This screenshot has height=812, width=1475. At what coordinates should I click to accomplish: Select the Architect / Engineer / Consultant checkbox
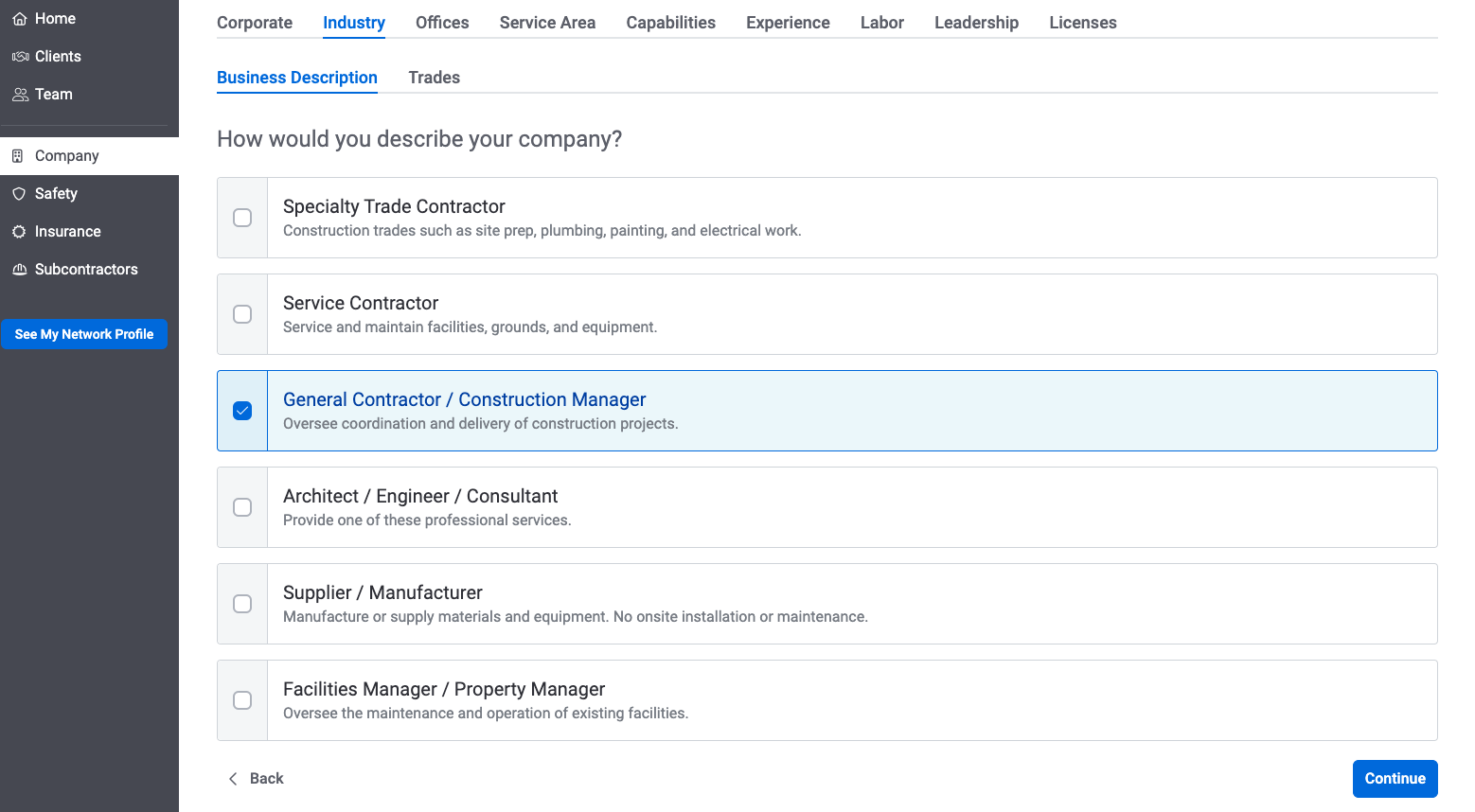point(242,507)
